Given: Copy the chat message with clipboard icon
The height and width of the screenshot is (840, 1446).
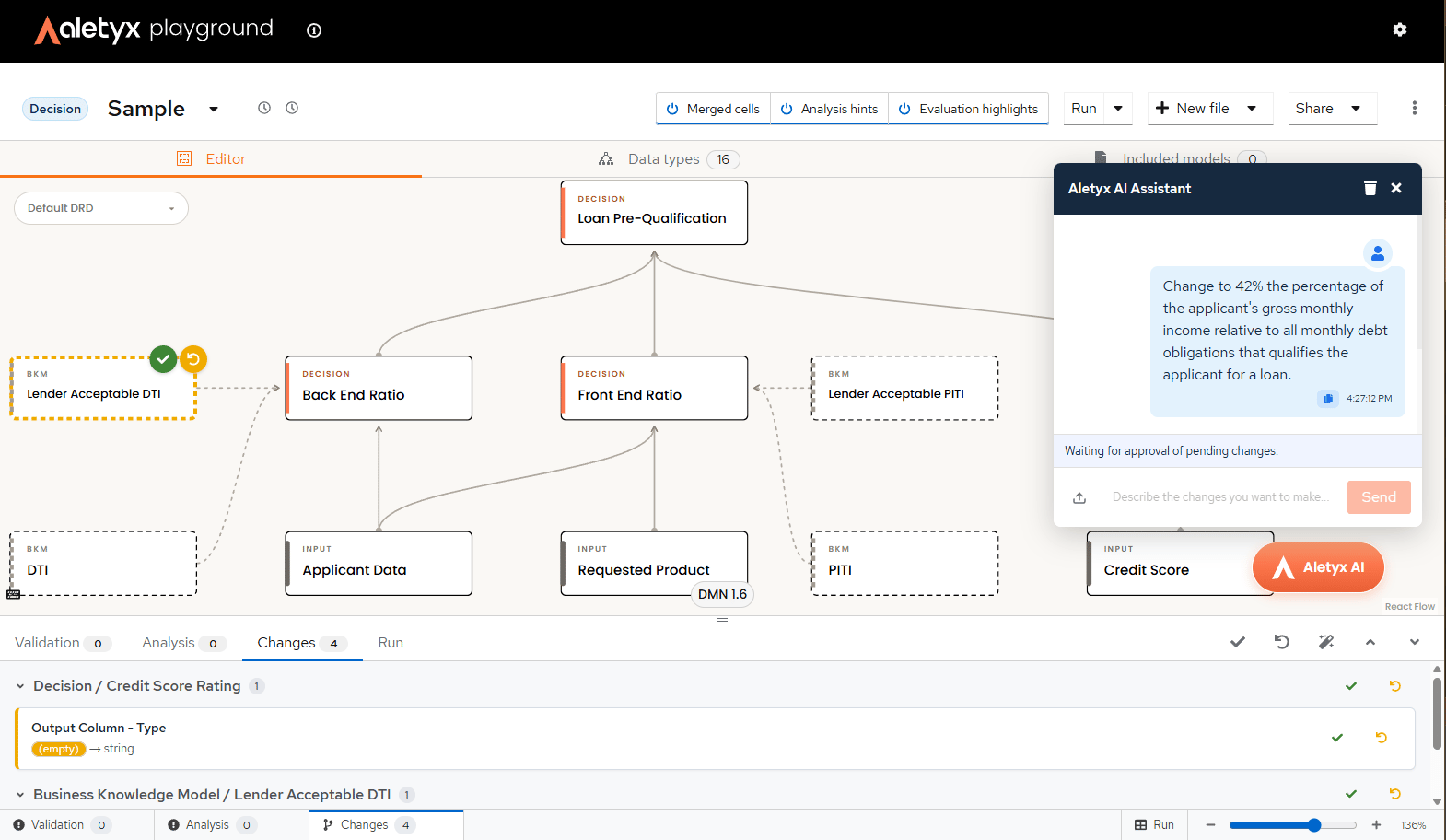Looking at the screenshot, I should (1327, 399).
